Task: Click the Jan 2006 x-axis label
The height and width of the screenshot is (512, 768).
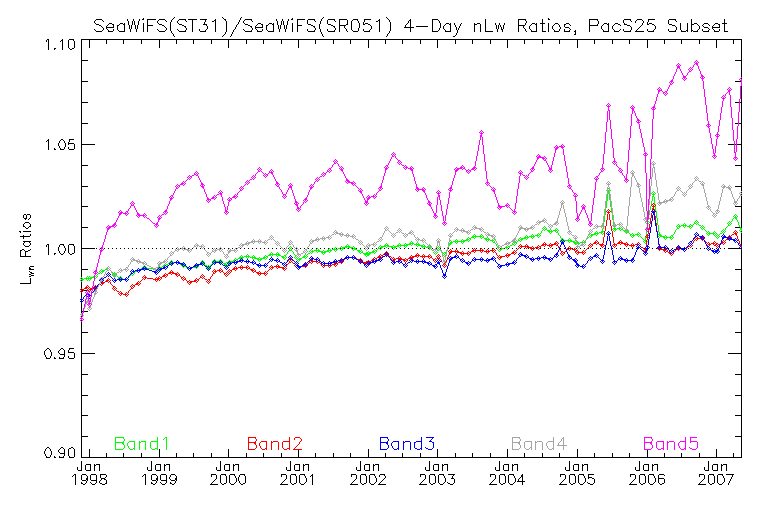Action: pos(647,473)
